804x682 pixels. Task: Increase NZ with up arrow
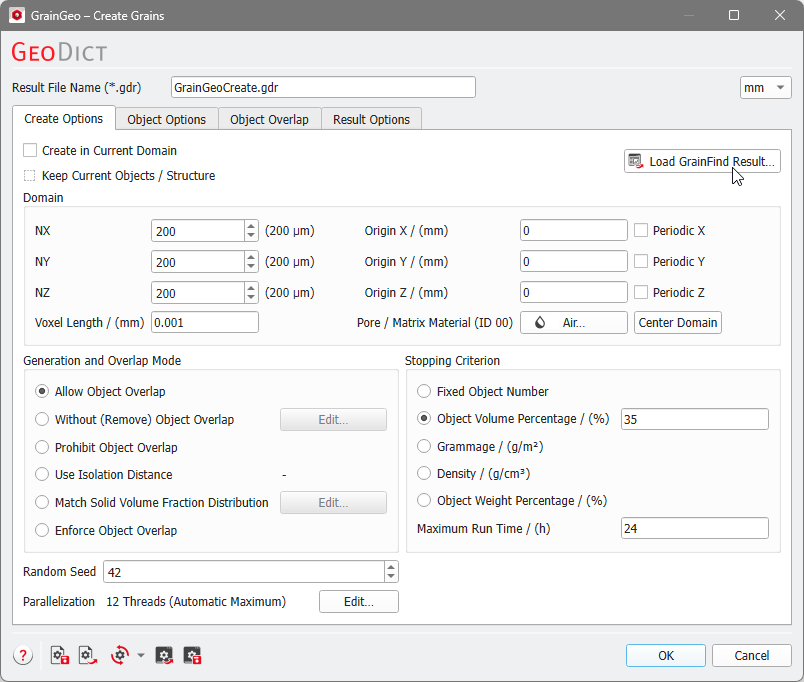point(251,288)
